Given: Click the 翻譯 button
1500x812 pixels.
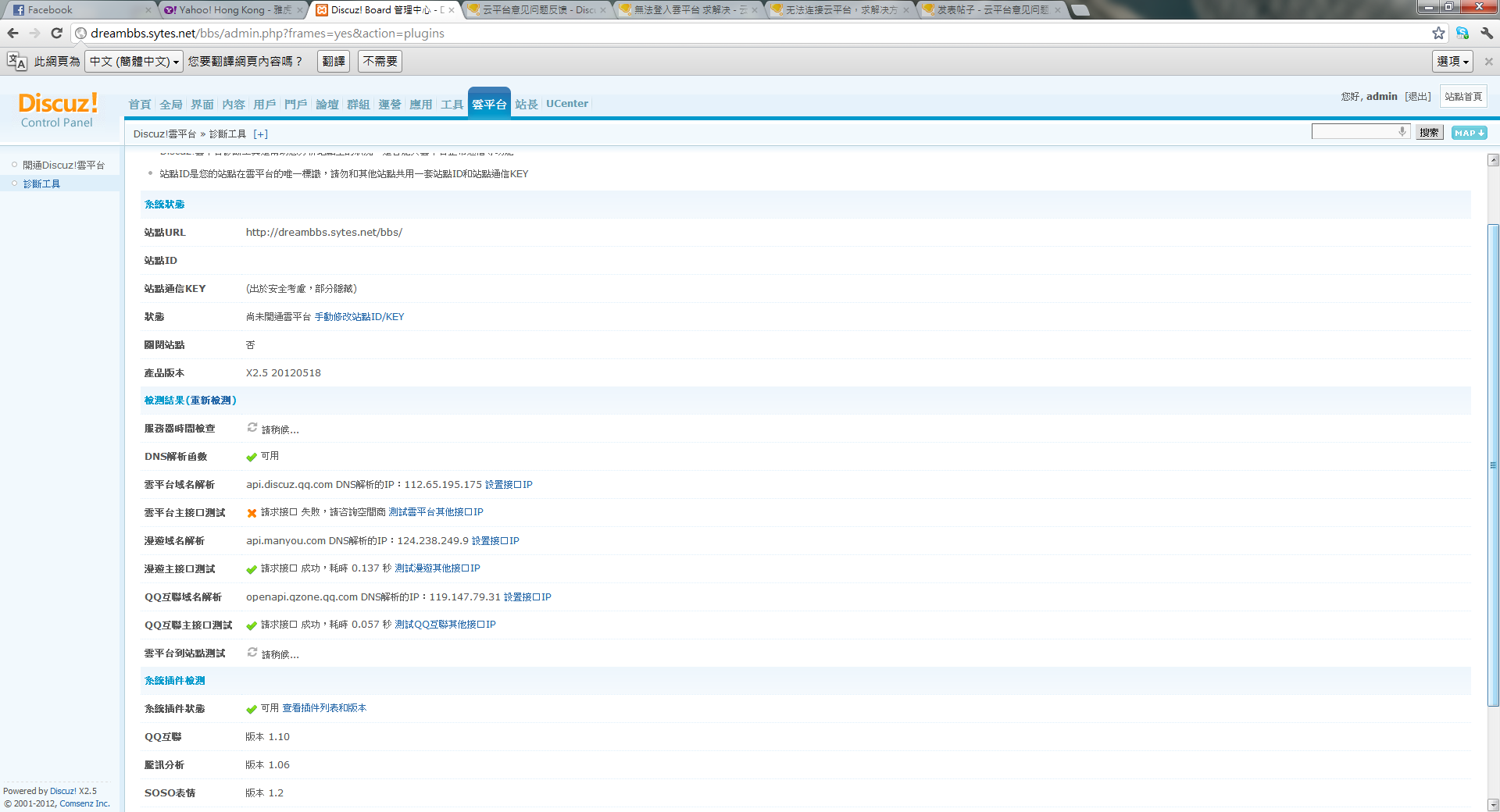Looking at the screenshot, I should [x=334, y=61].
